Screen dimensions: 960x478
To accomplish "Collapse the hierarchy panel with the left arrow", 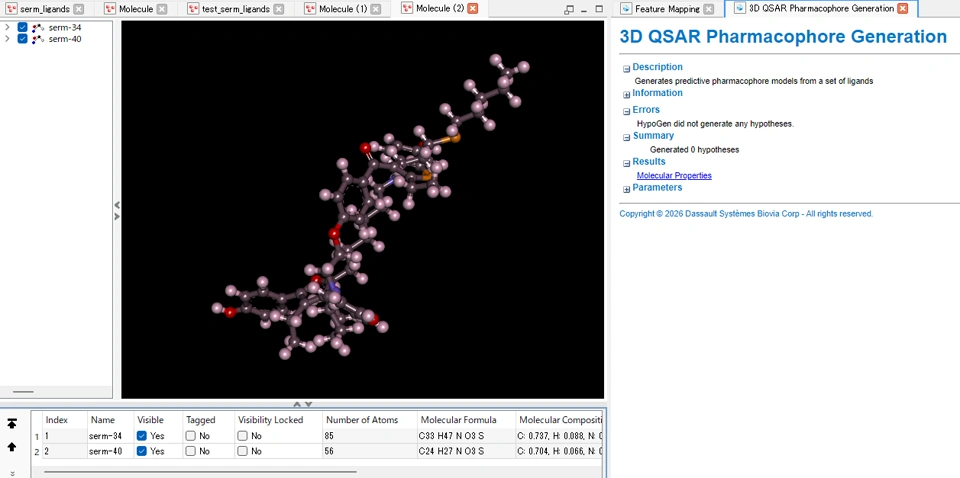I will tap(117, 205).
